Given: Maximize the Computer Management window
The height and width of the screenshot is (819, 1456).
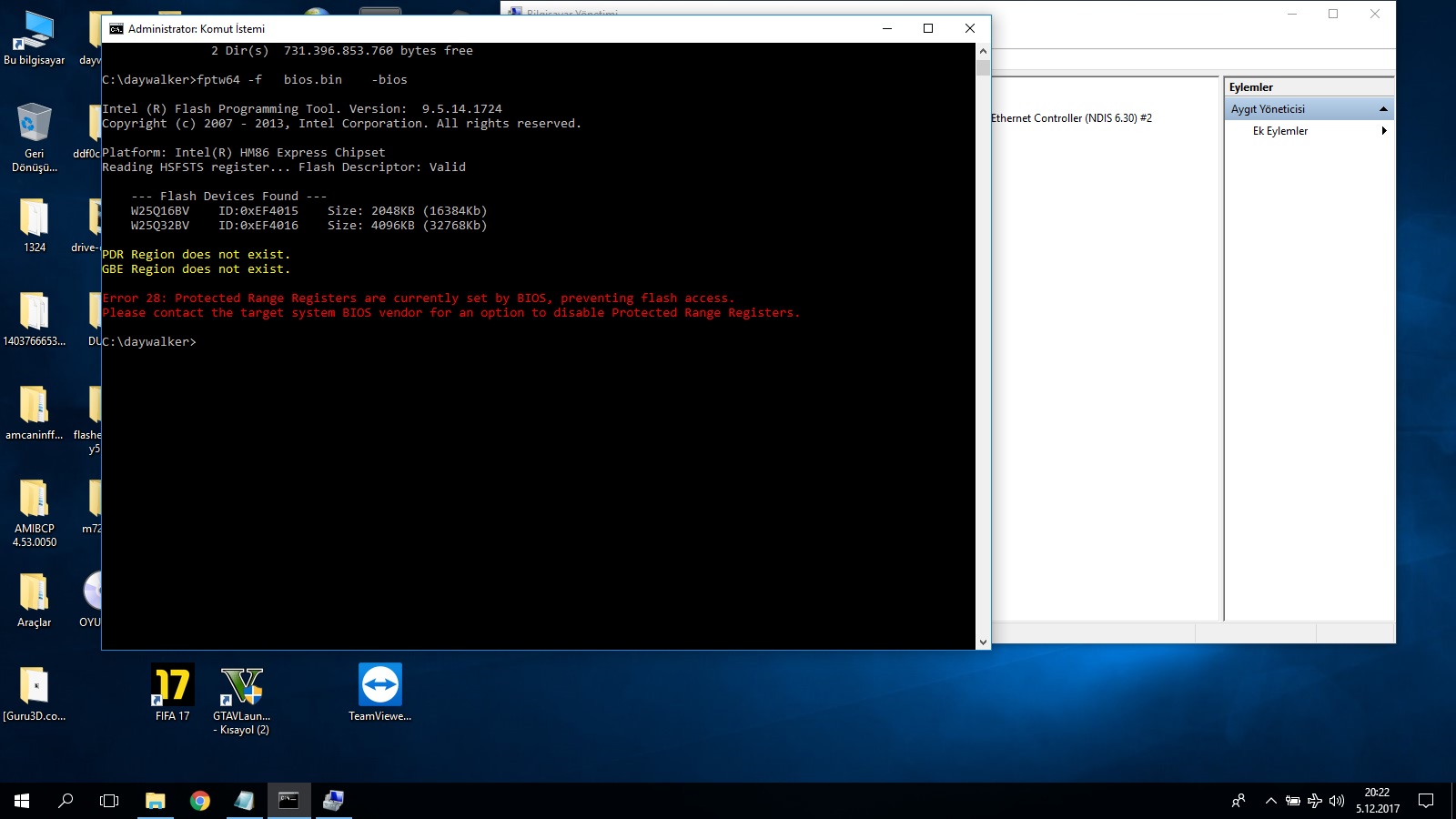Looking at the screenshot, I should pyautogui.click(x=1333, y=14).
